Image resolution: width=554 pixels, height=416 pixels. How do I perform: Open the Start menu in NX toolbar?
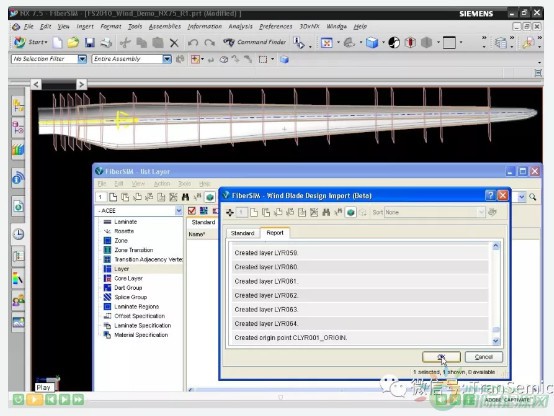[30, 42]
